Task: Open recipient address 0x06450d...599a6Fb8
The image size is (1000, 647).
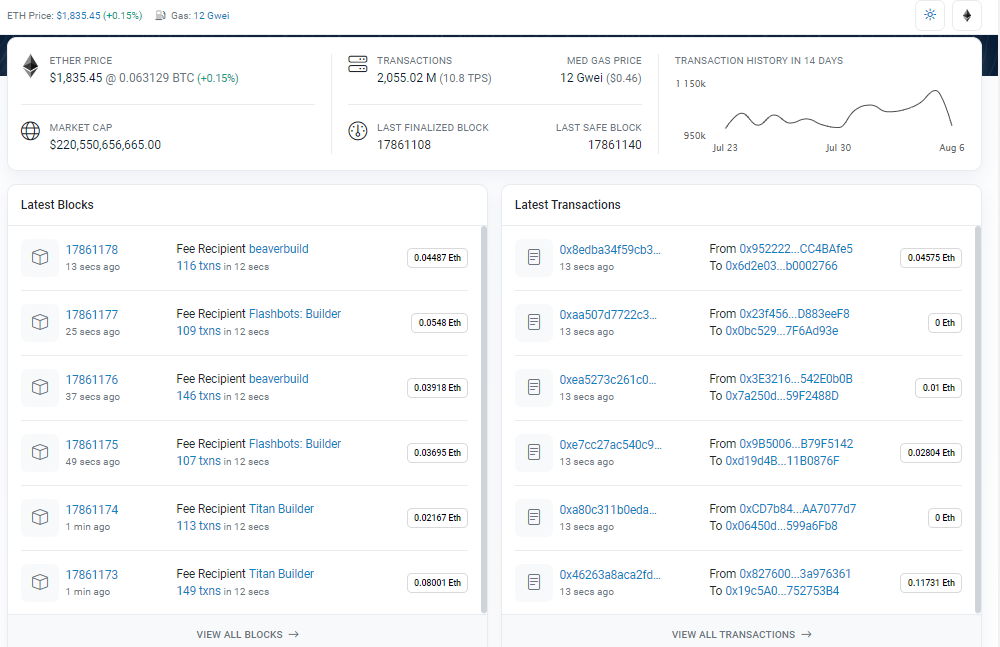Action: 781,526
